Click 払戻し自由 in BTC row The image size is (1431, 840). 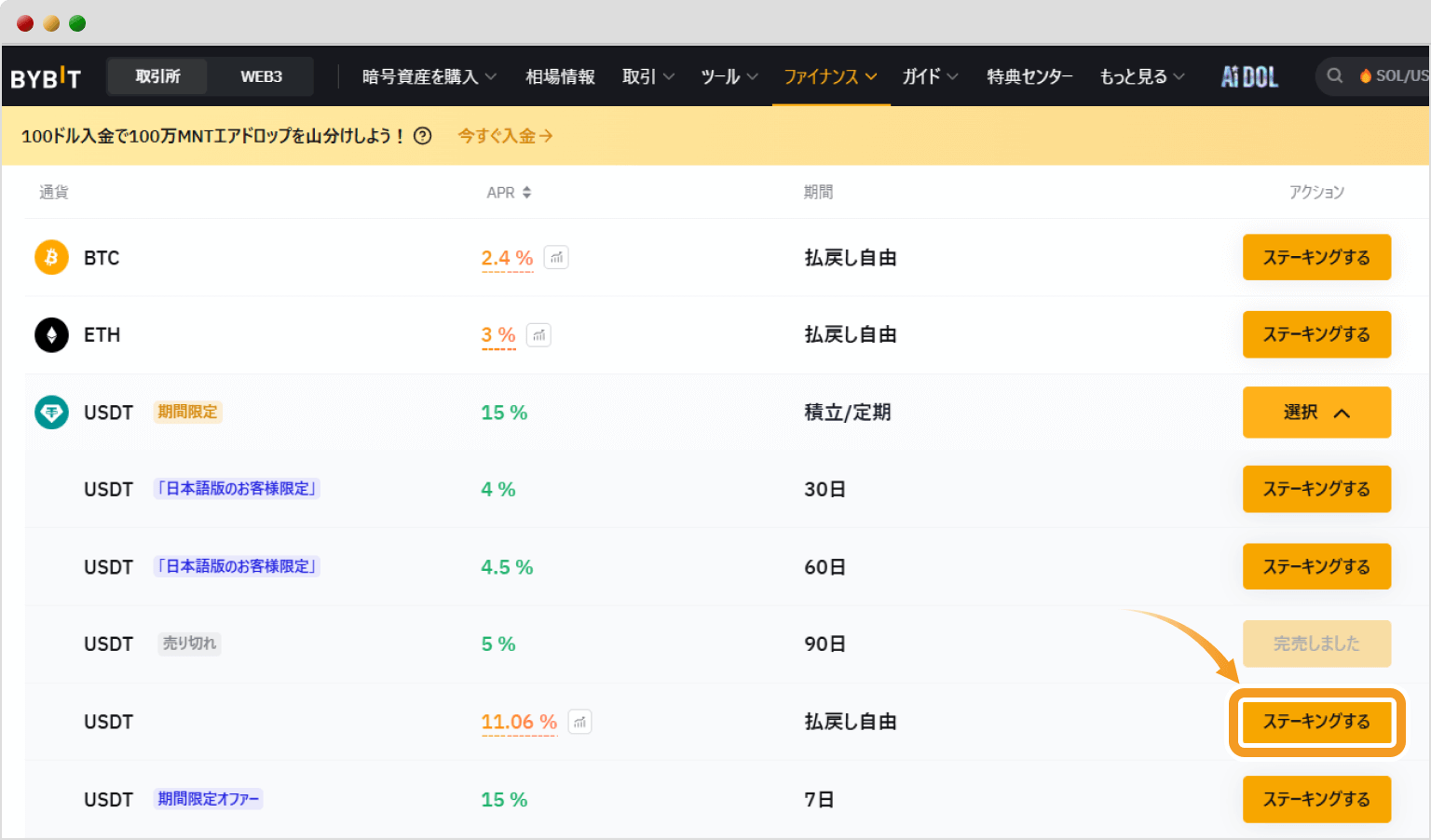point(851,258)
